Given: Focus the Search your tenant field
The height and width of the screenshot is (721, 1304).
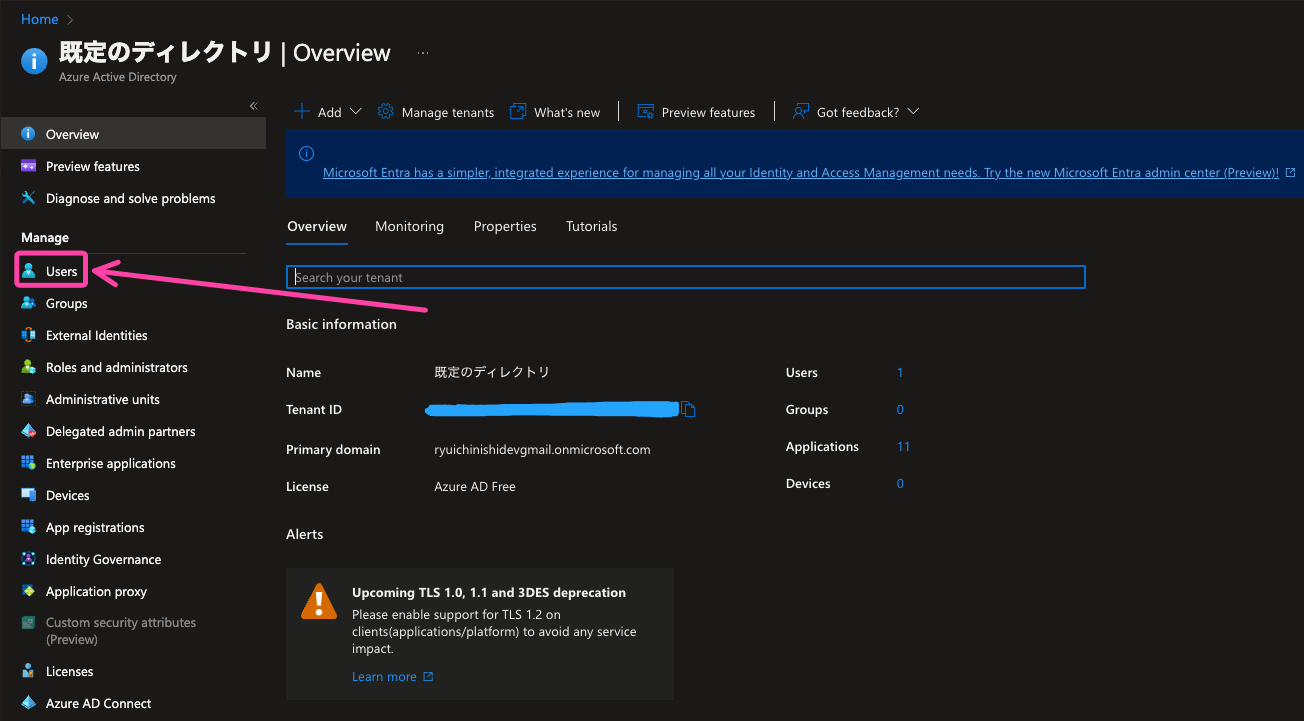Looking at the screenshot, I should click(686, 277).
